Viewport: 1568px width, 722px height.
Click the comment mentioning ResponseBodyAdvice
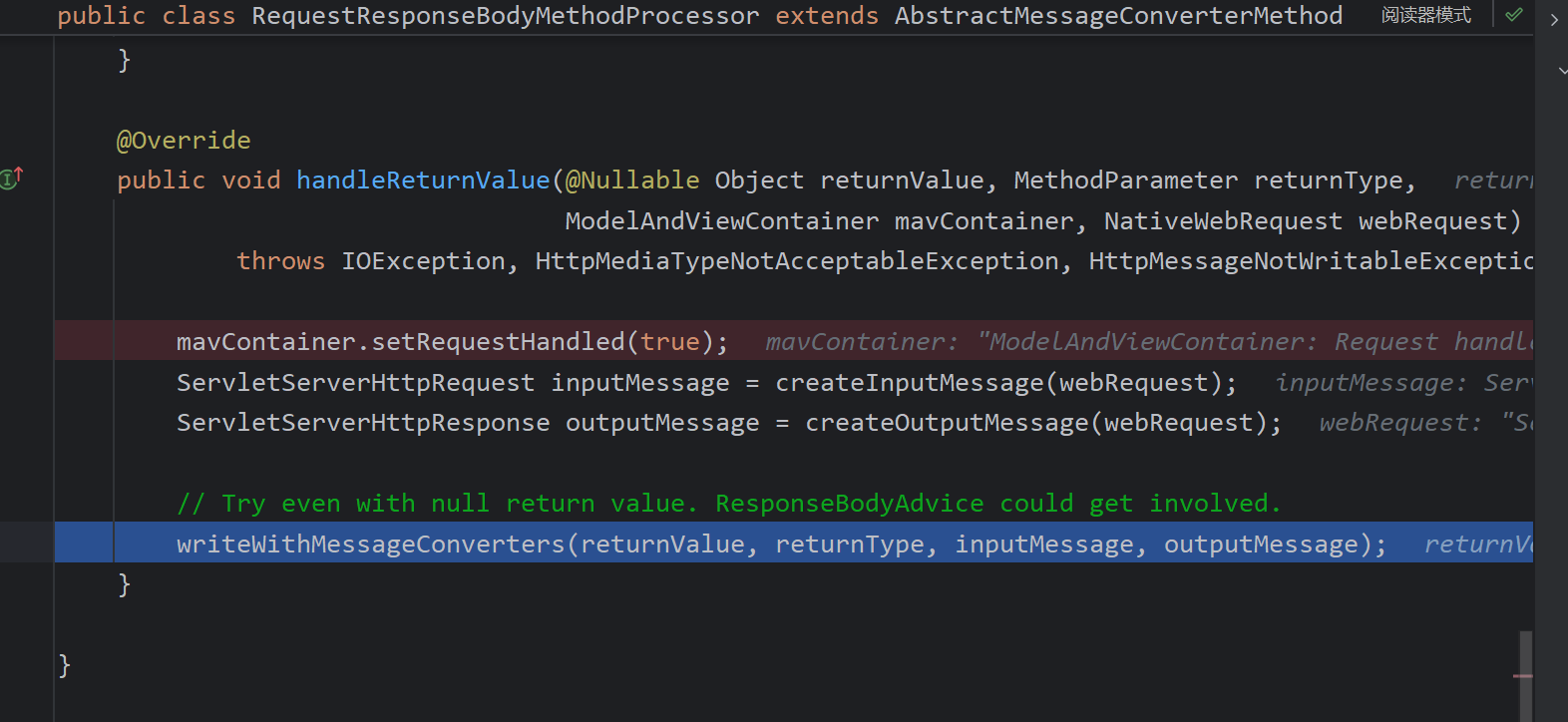[729, 504]
